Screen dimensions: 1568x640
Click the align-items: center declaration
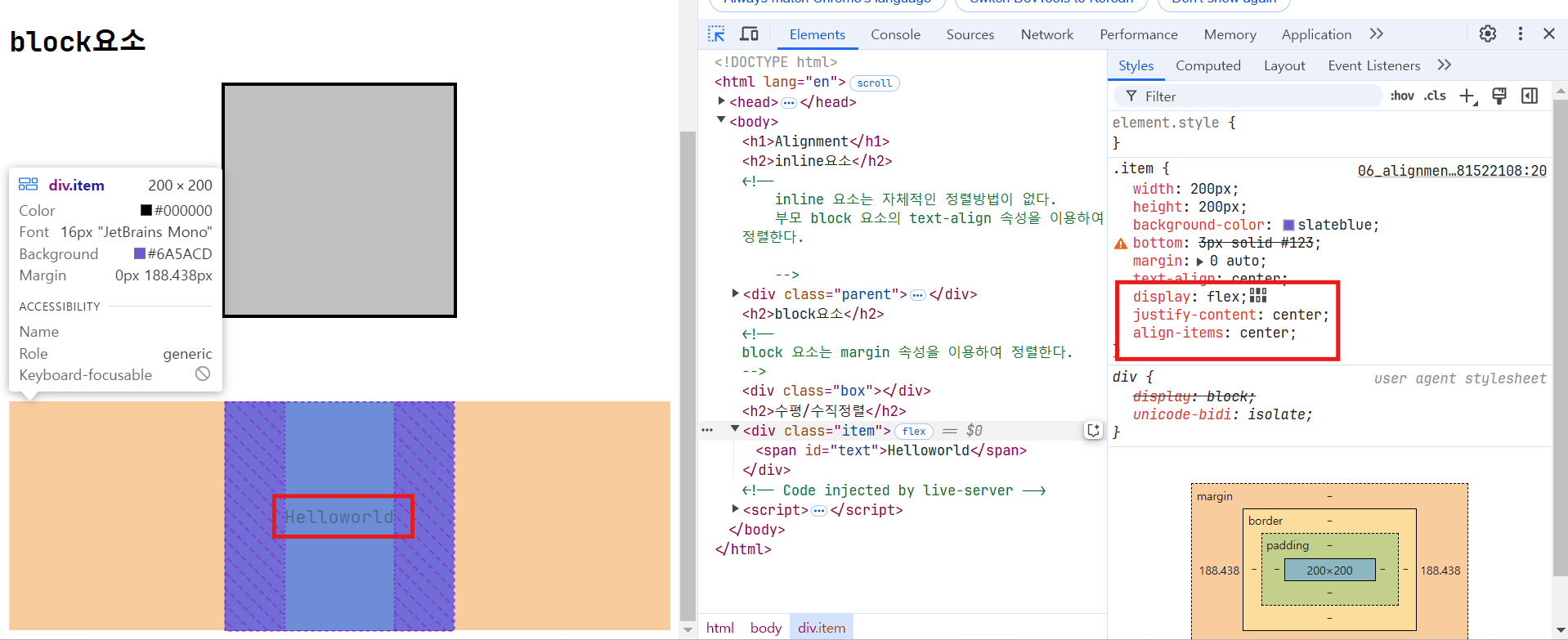coord(1214,333)
